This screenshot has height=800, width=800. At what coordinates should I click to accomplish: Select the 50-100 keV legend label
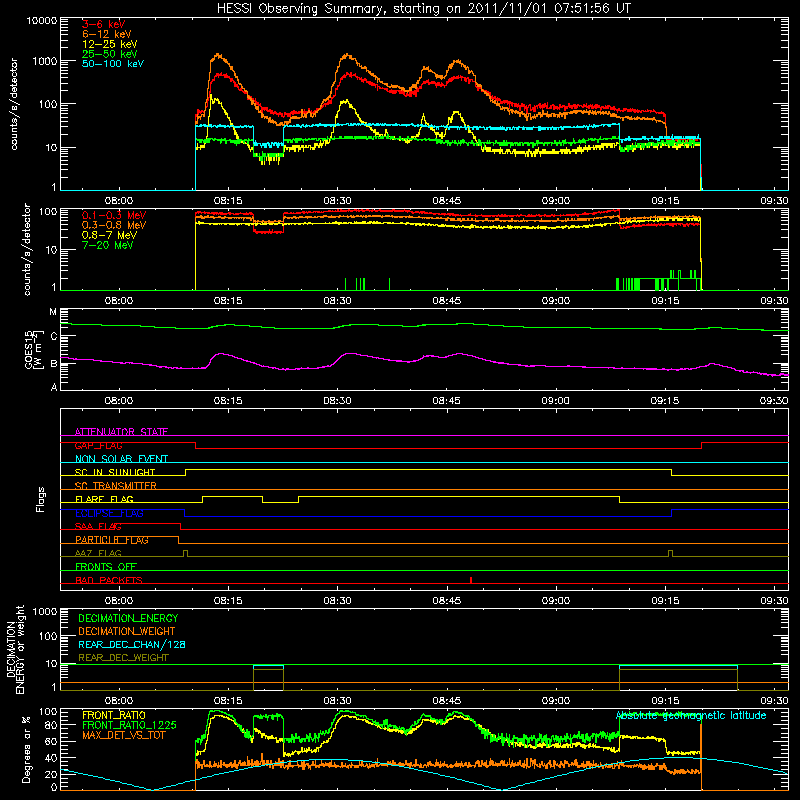113,64
